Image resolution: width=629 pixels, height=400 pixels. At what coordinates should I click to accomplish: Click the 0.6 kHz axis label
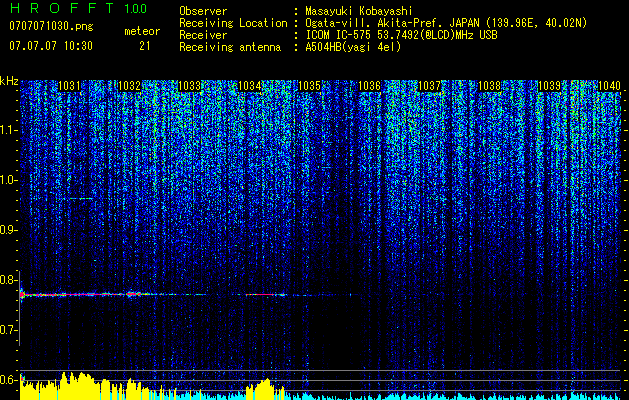click(9, 380)
